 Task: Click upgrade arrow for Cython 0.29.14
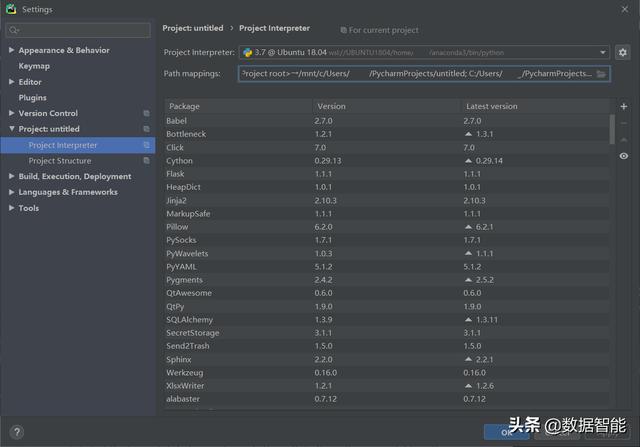coord(468,161)
